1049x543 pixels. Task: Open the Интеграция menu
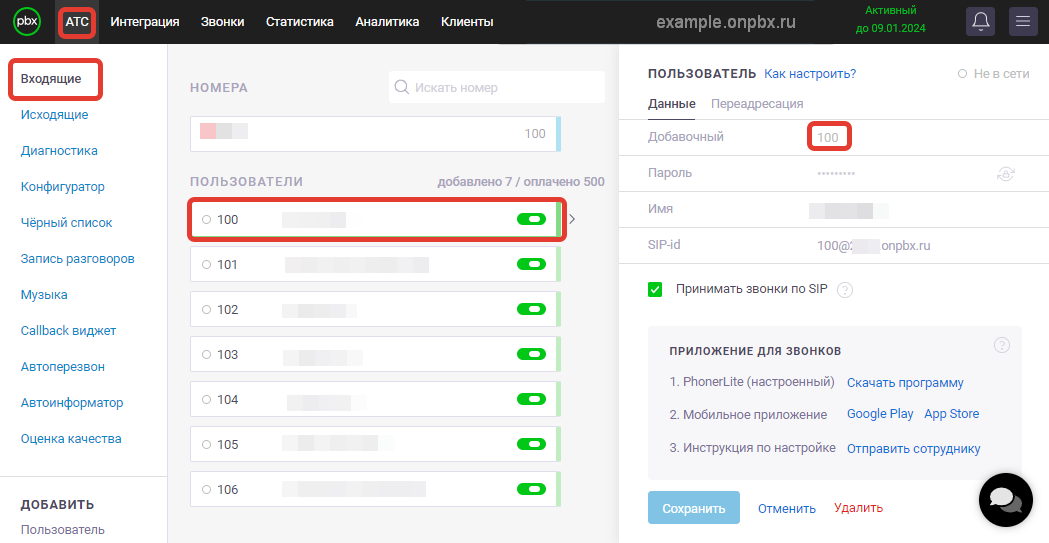(145, 22)
